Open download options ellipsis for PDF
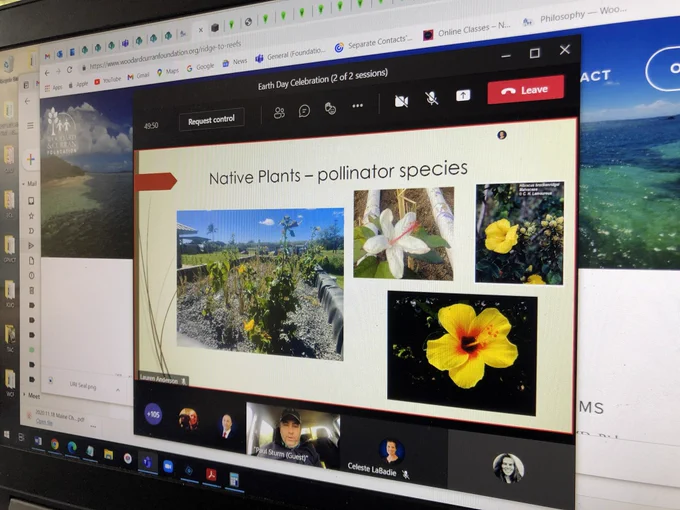680x510 pixels. 93,427
